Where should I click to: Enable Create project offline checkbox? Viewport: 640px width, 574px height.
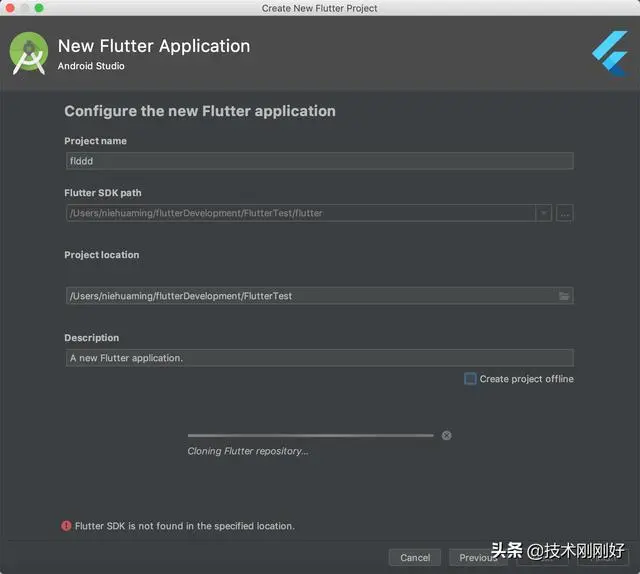(x=470, y=379)
